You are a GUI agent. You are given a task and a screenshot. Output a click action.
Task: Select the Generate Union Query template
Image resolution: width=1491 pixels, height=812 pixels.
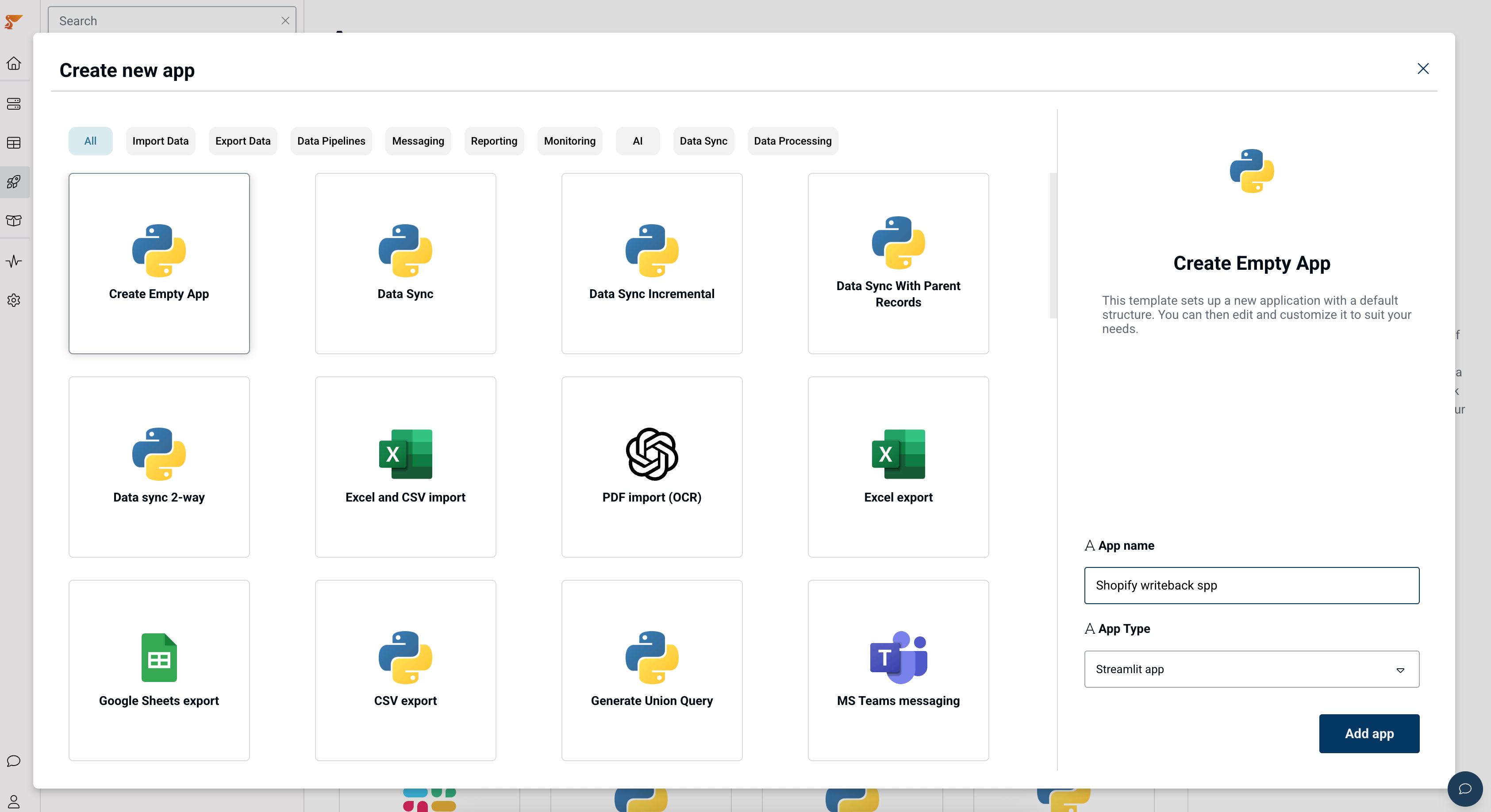(652, 670)
